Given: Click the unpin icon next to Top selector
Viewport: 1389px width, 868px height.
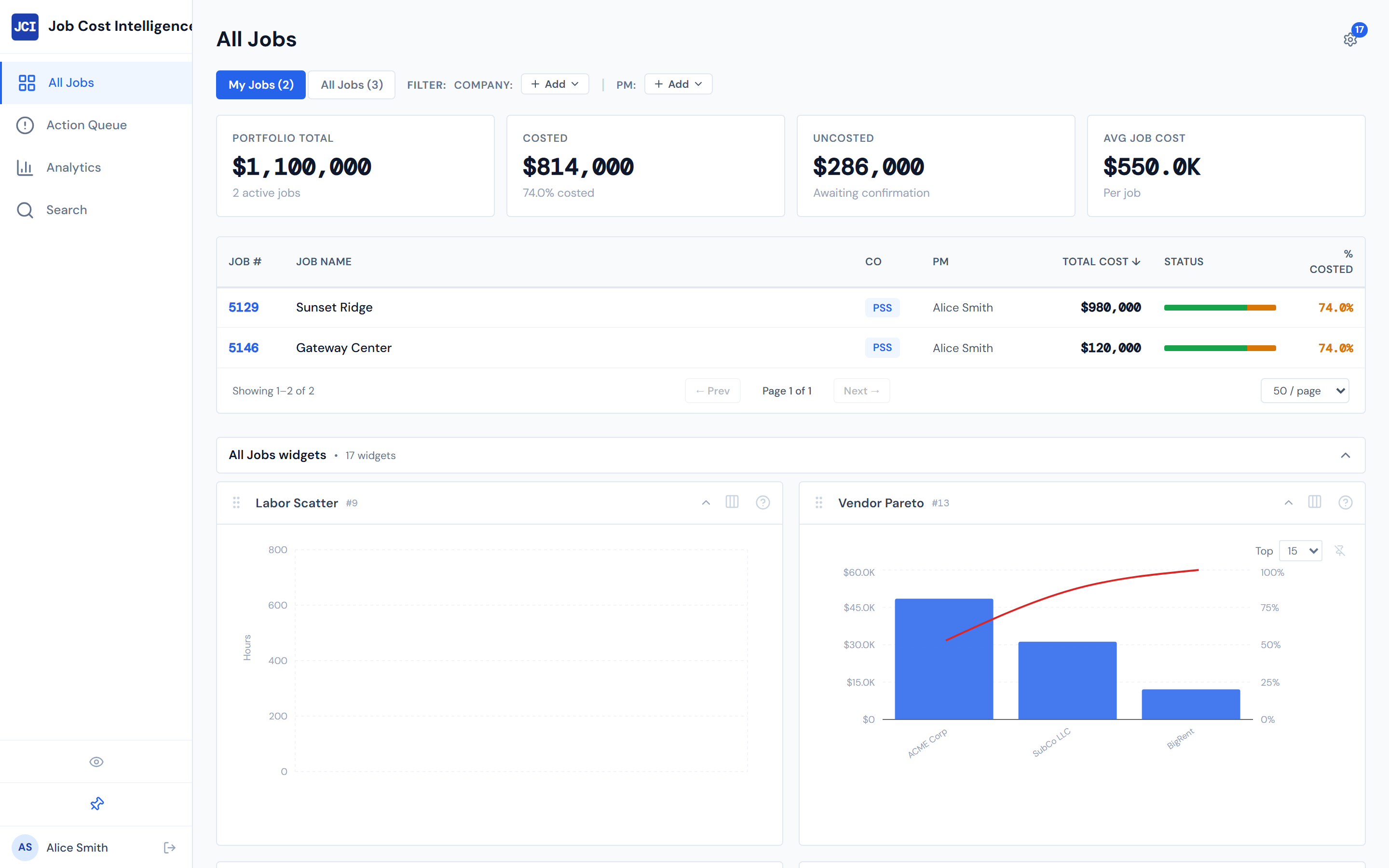Looking at the screenshot, I should (x=1340, y=551).
